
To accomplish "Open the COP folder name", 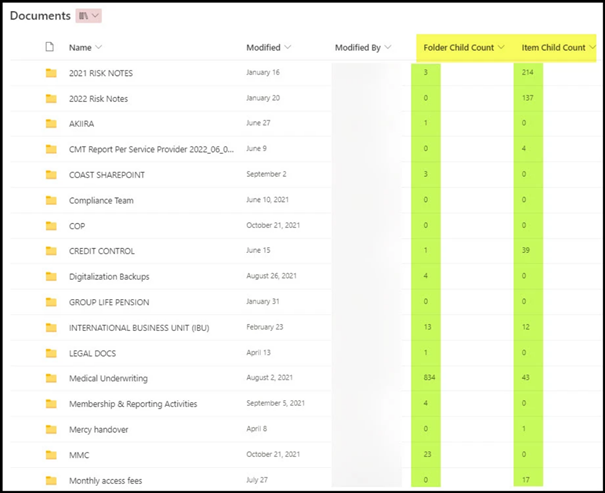I will [x=77, y=226].
